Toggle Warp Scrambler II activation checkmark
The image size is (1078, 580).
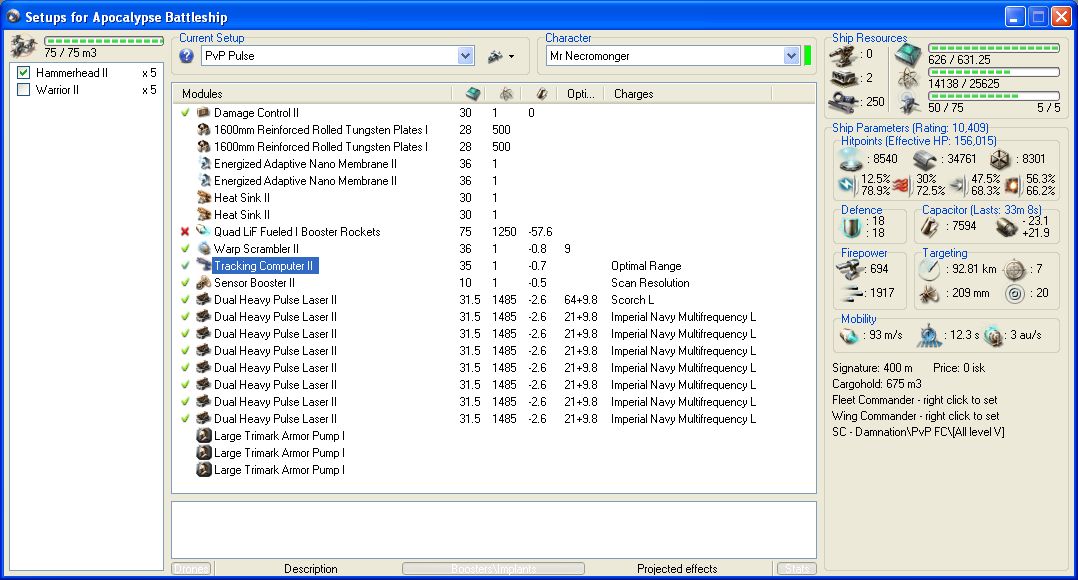[x=185, y=249]
